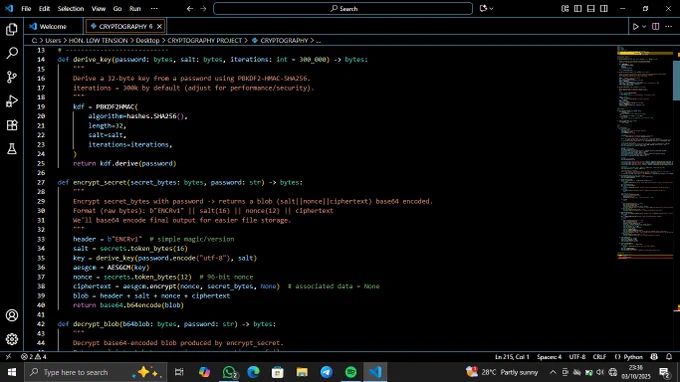
Task: Open Microsoft Store from the taskbar
Action: click(x=278, y=372)
